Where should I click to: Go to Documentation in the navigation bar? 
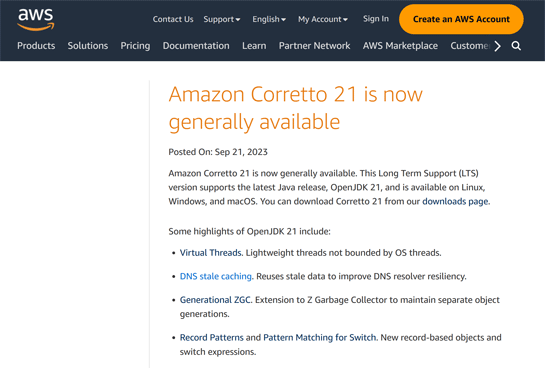coord(196,46)
